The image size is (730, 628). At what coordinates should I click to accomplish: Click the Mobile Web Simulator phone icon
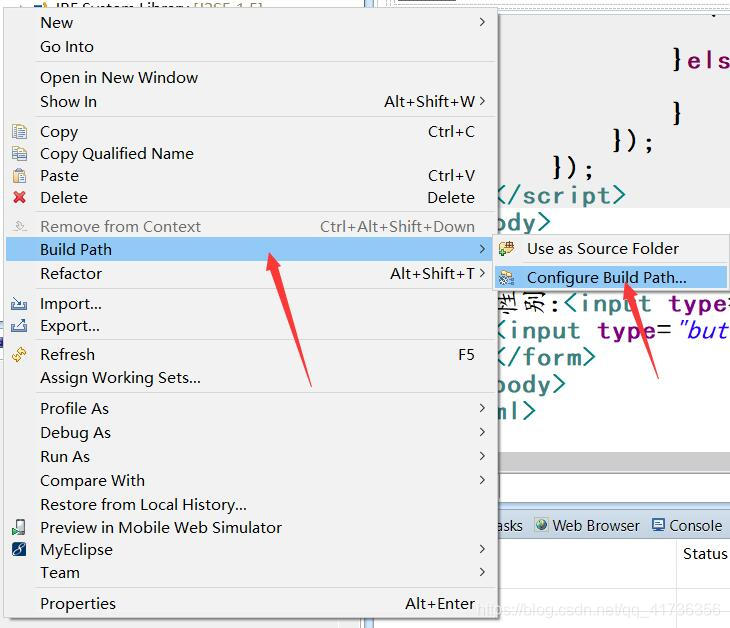click(x=19, y=527)
